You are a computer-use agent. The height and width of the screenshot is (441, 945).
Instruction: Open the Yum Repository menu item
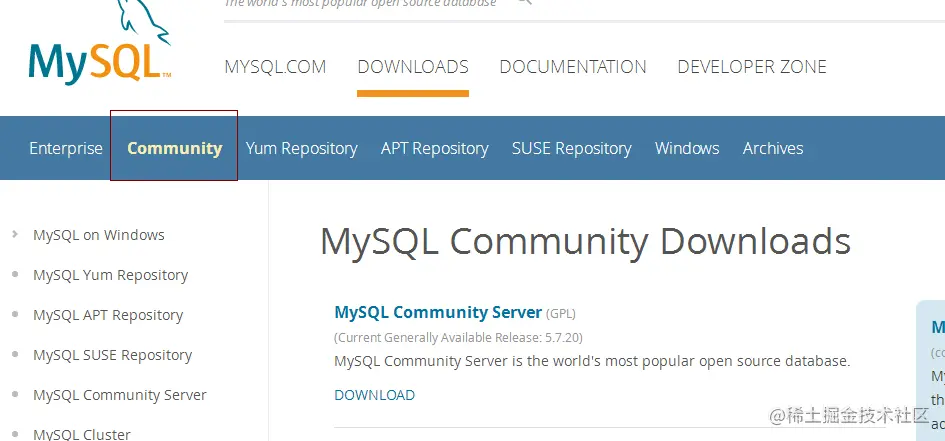coord(301,148)
